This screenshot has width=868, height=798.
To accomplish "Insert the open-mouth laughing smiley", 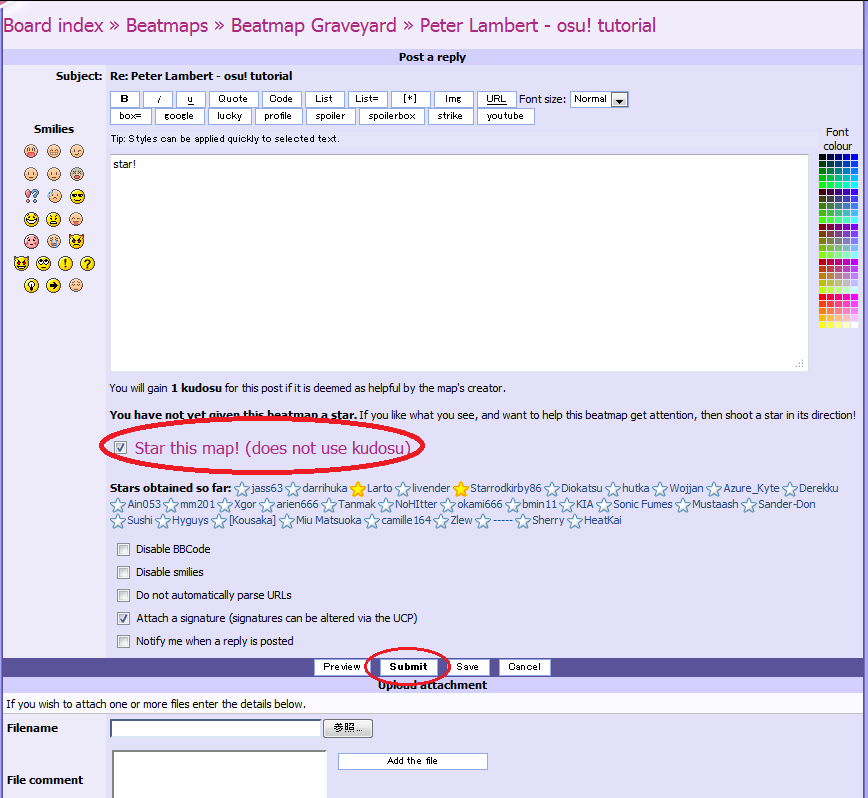I will (31, 151).
